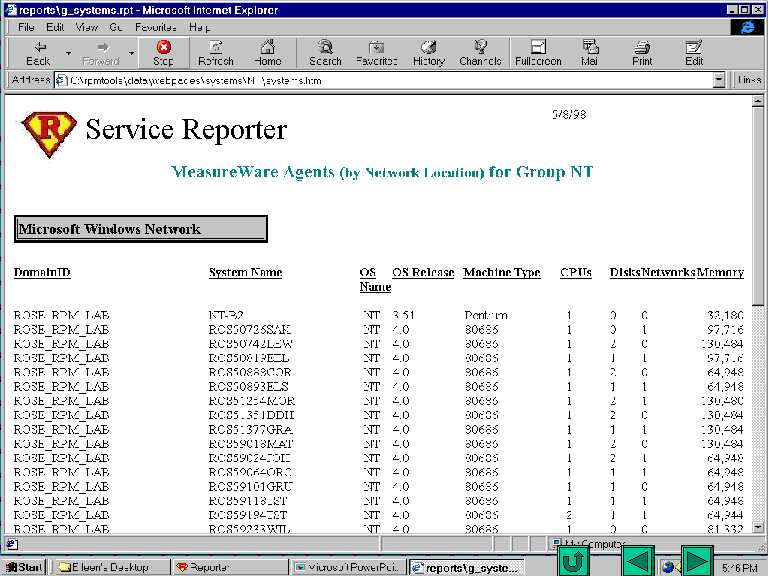The image size is (768, 576).
Task: Go to the Home page
Action: click(x=268, y=53)
